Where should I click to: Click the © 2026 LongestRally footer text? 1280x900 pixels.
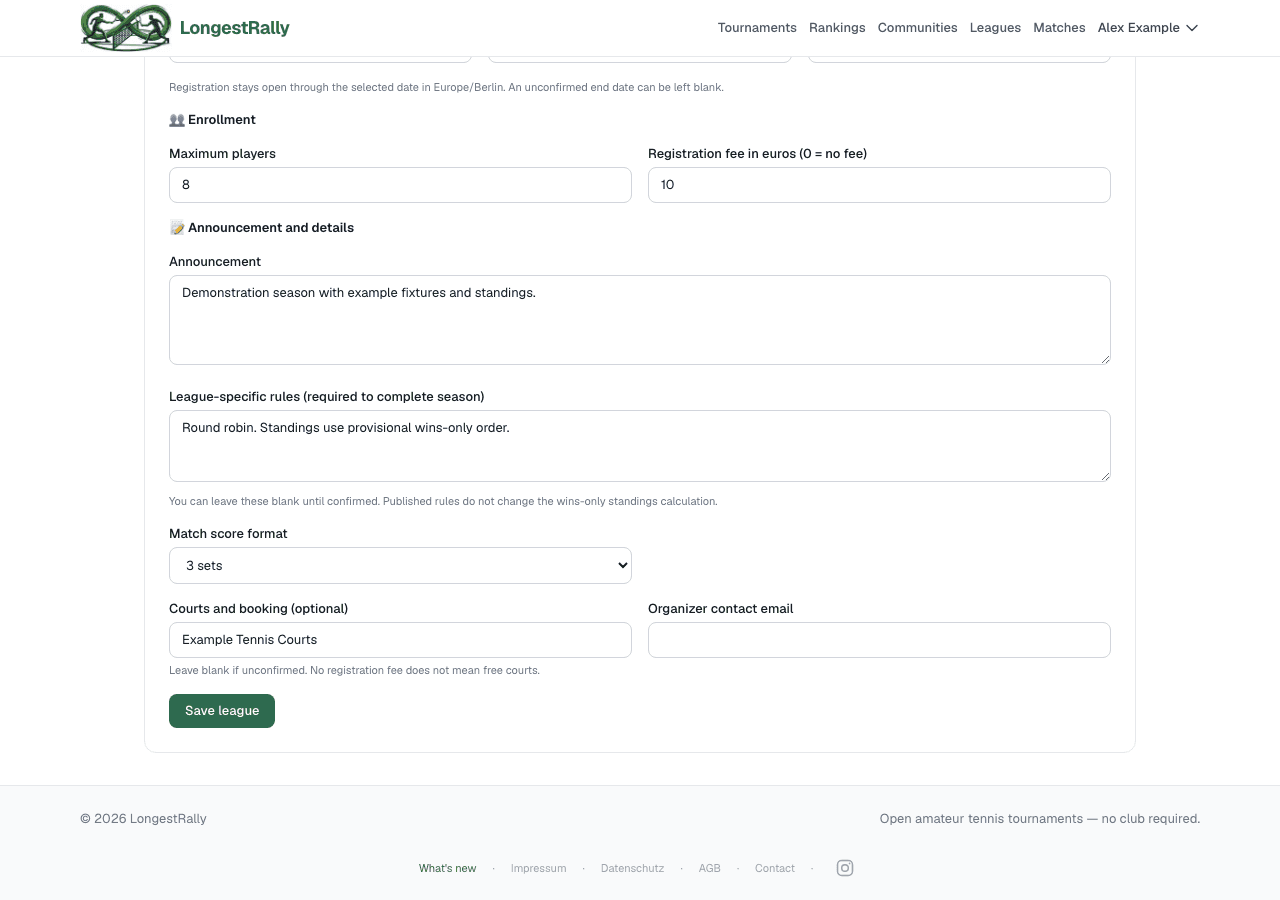pyautogui.click(x=143, y=819)
